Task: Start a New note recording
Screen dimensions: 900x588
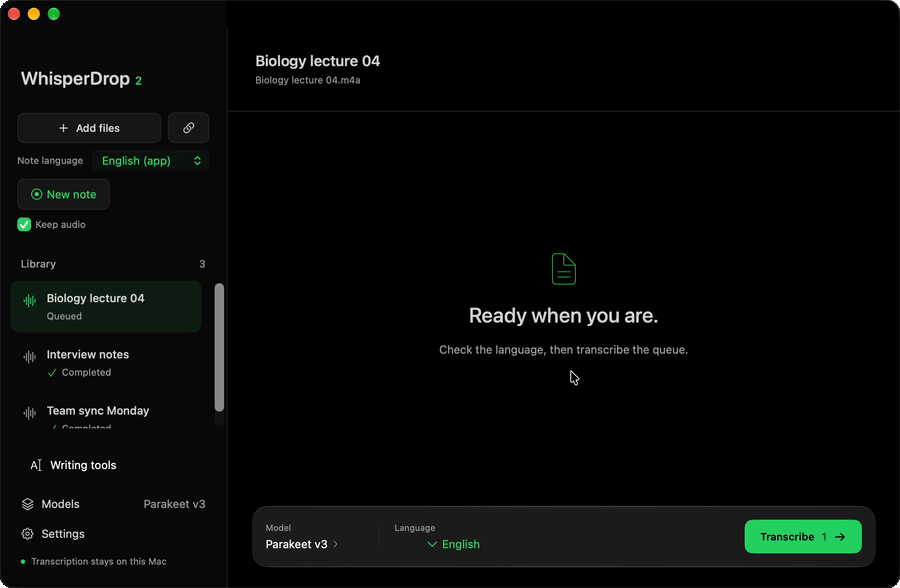Action: pyautogui.click(x=63, y=194)
